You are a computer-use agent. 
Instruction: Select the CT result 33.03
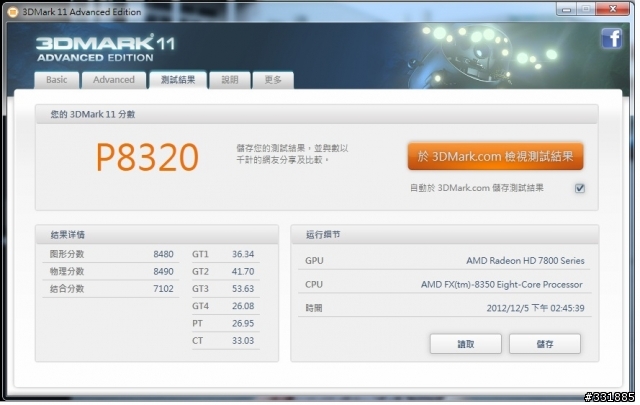[243, 341]
